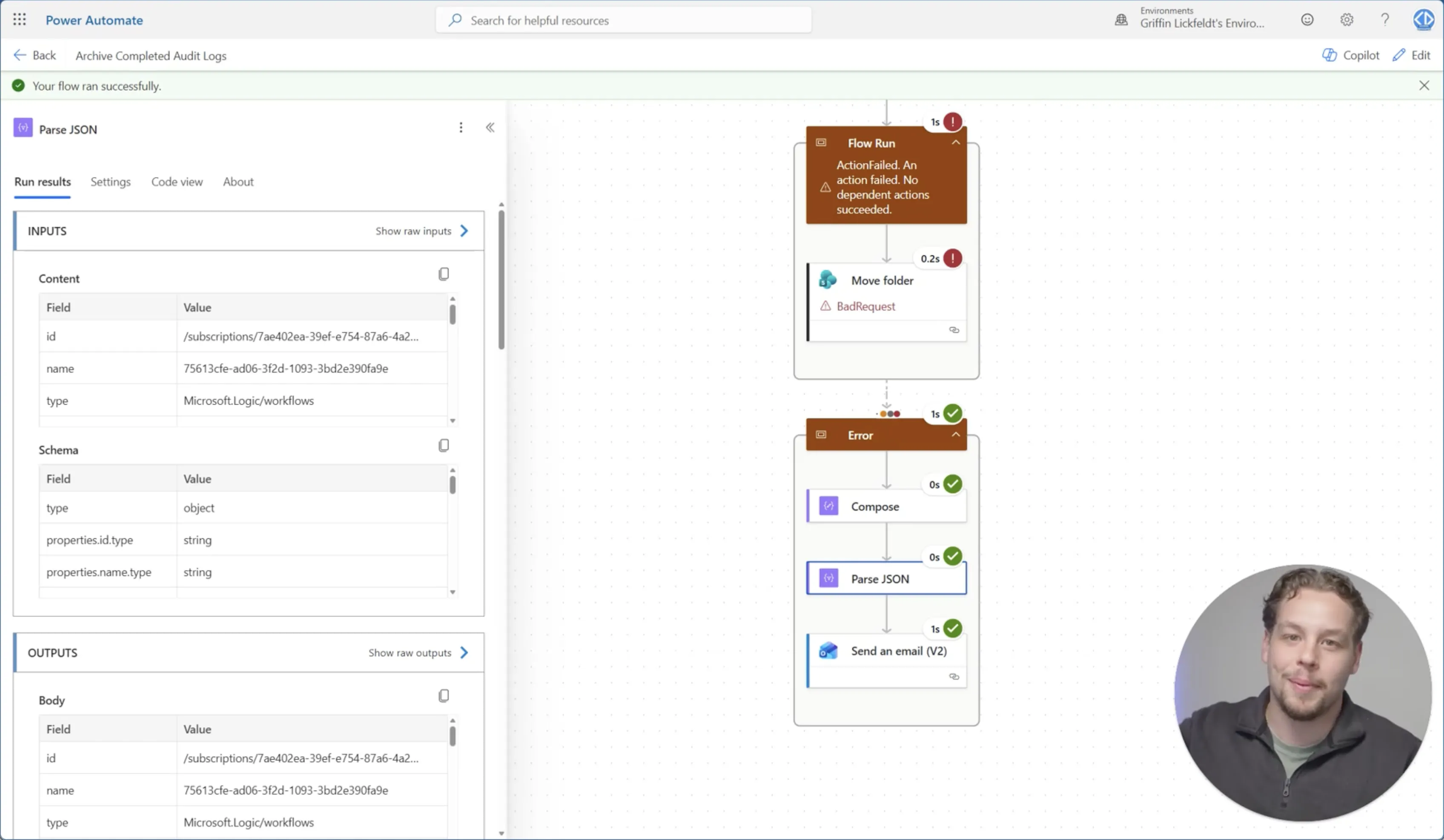Collapse the Parse JSON details panel
The height and width of the screenshot is (840, 1444).
490,128
